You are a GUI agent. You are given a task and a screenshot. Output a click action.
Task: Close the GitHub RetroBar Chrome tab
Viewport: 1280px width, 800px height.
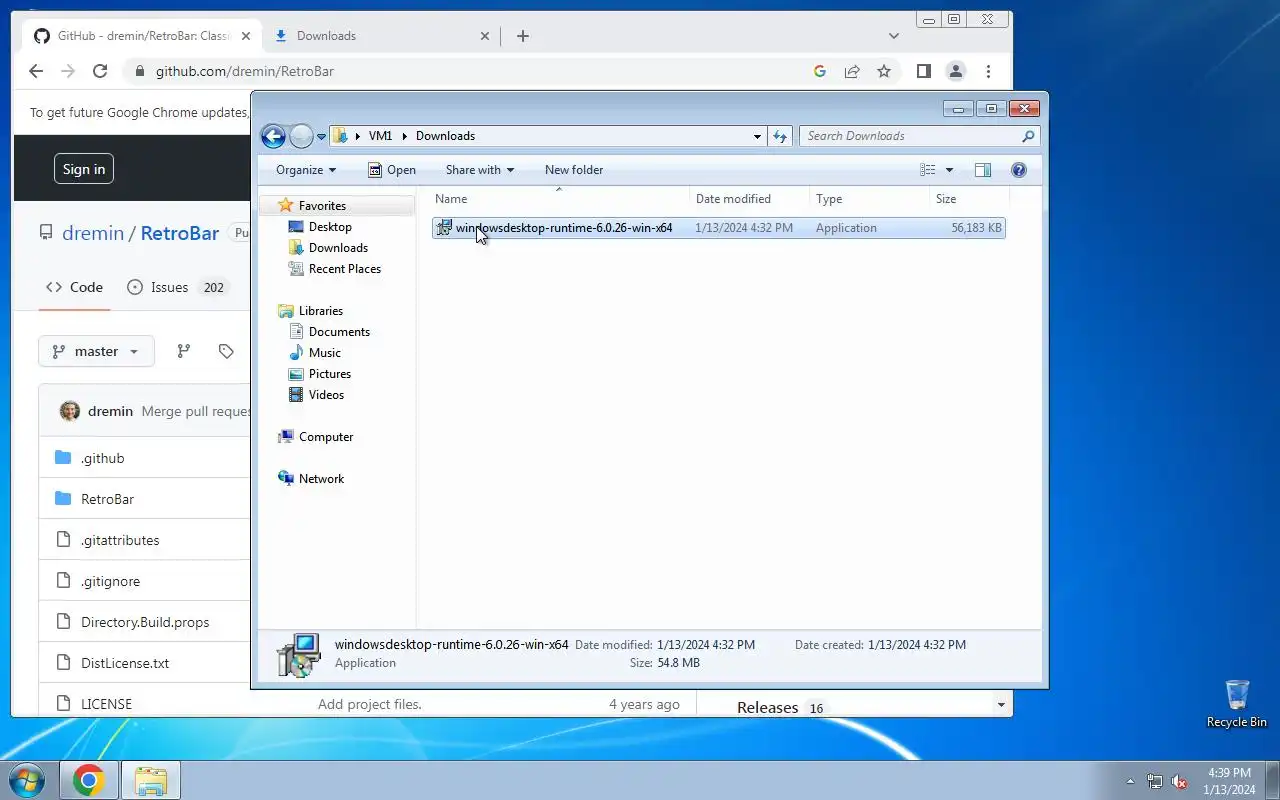(246, 36)
